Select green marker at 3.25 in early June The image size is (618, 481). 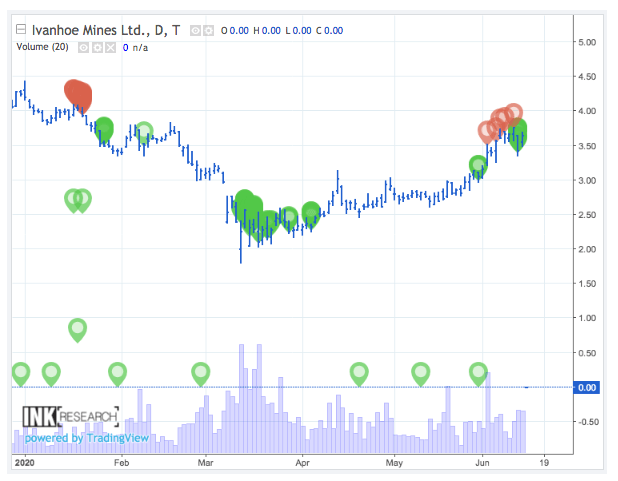[x=478, y=166]
